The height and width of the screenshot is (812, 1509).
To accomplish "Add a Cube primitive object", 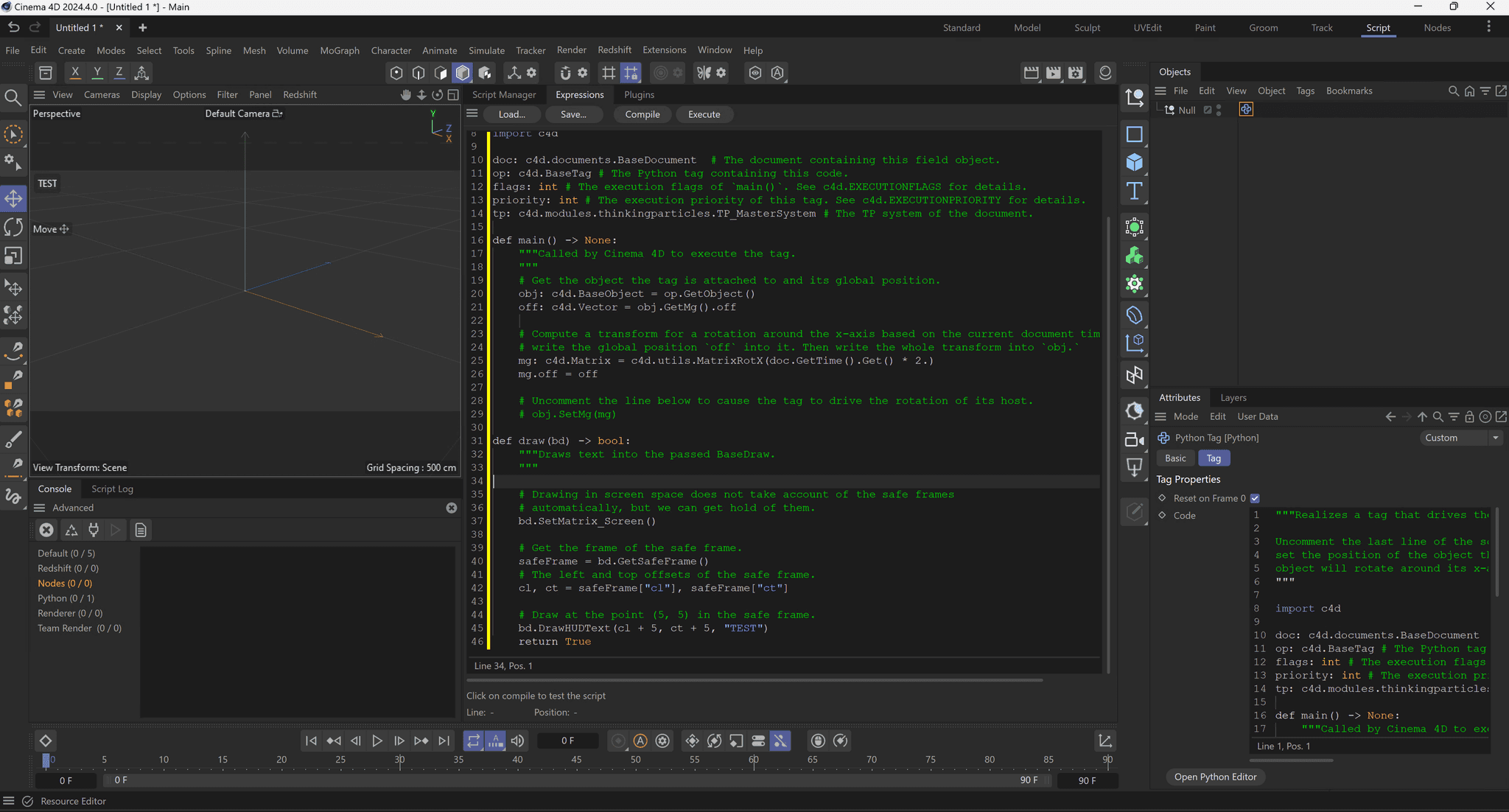I will 1134,162.
